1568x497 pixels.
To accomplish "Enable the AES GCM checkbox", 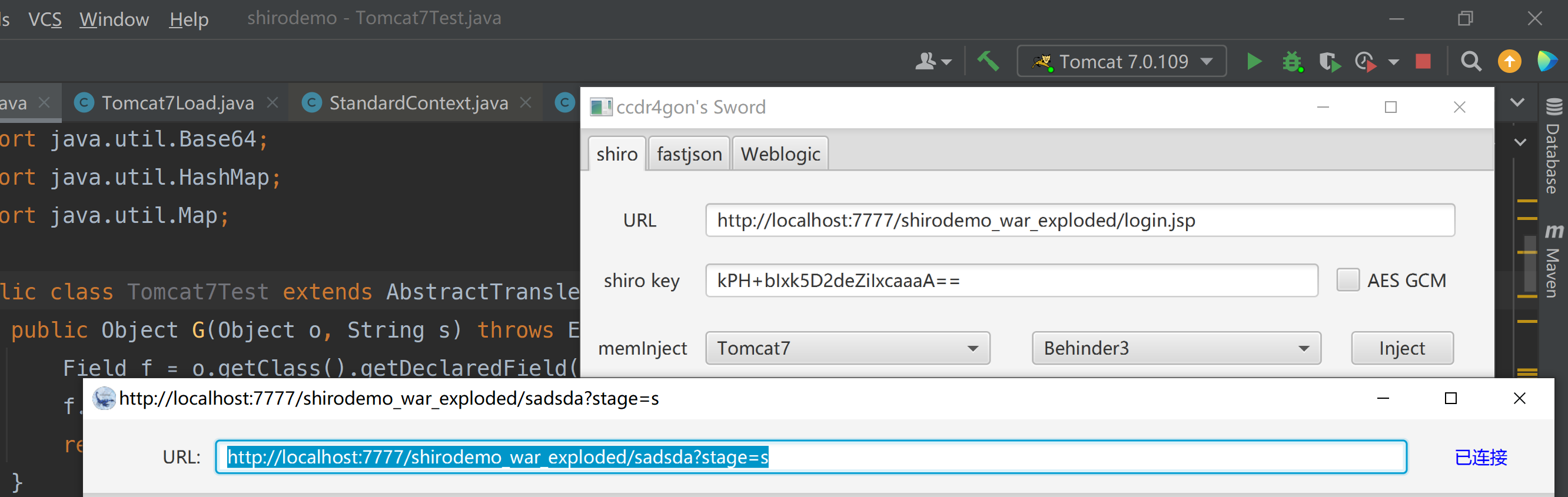I will point(1348,280).
